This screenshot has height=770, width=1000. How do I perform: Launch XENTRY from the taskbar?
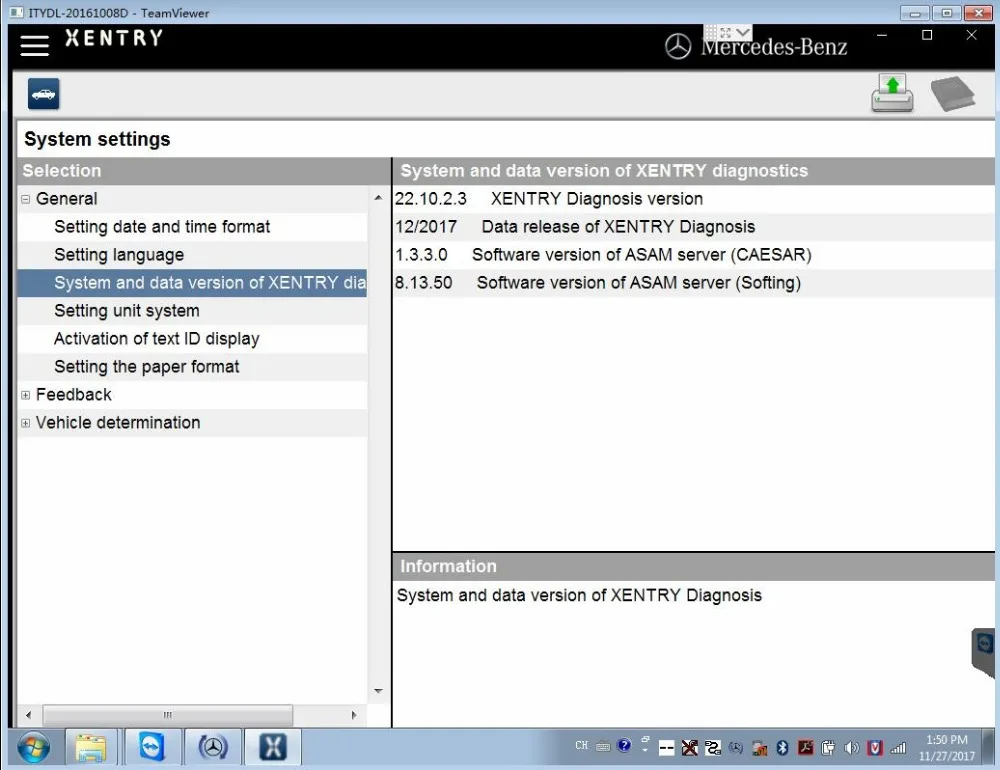pyautogui.click(x=272, y=747)
